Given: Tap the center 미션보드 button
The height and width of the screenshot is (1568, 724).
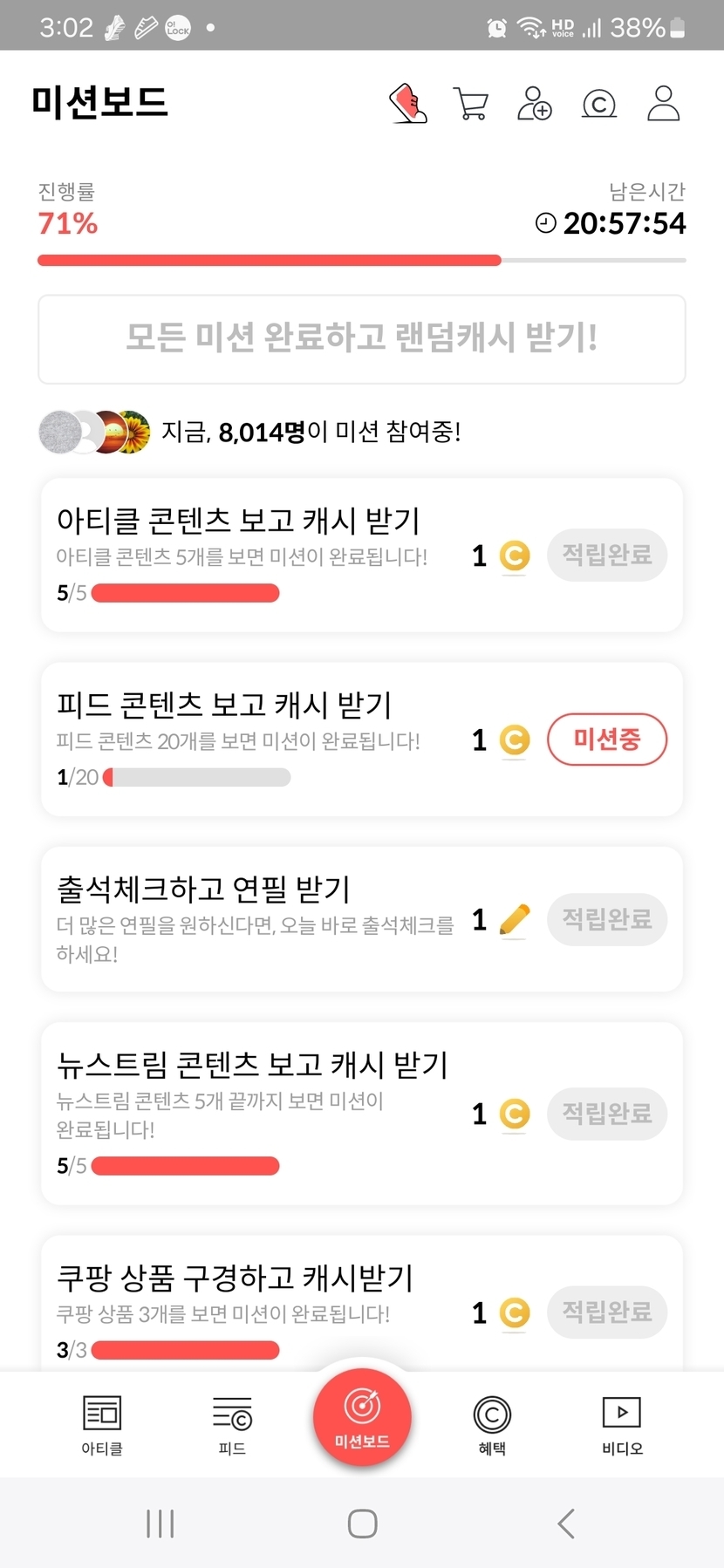Looking at the screenshot, I should tap(362, 1417).
